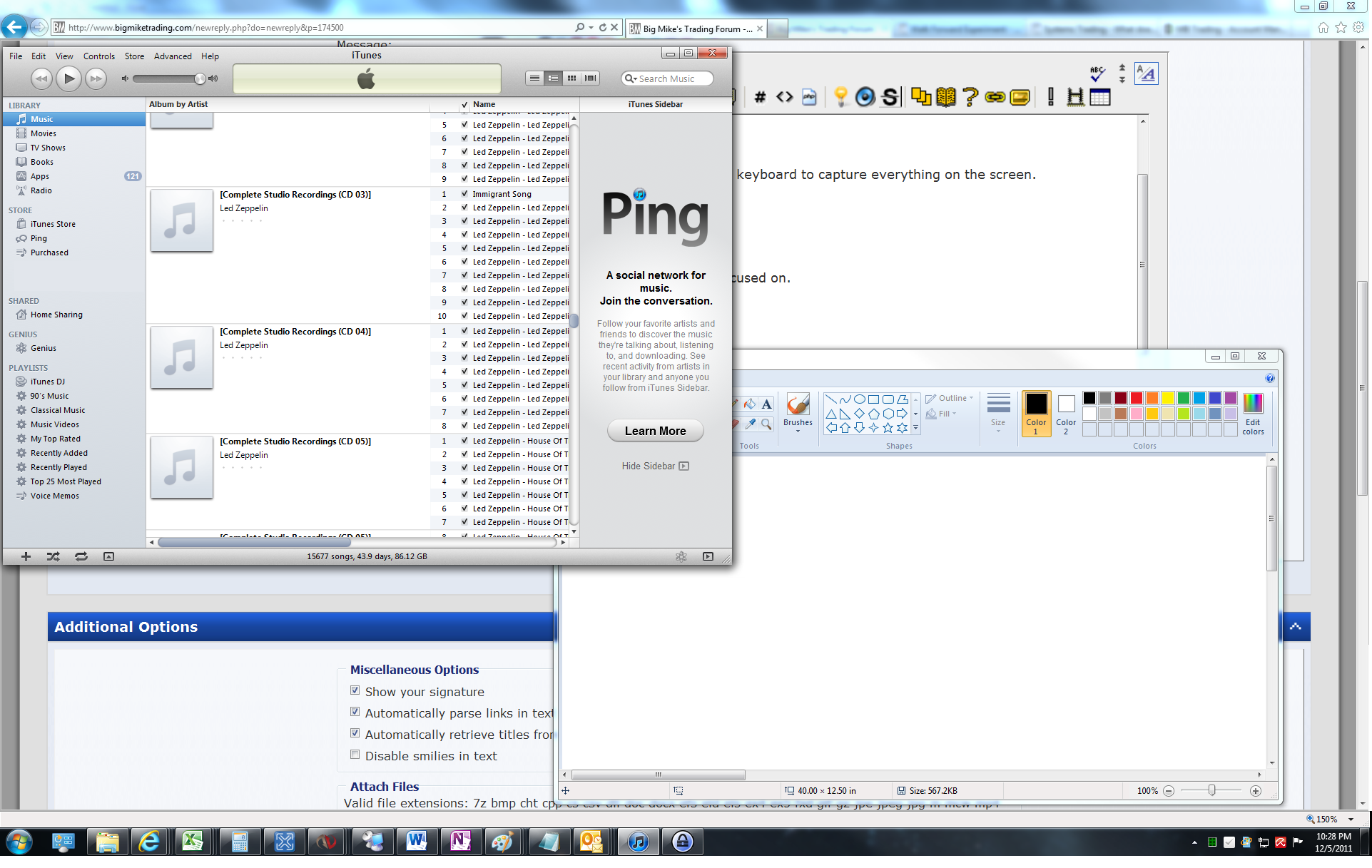Click the yellow book icon in the editor toolbar
Screen dimensions: 1372x868
tap(945, 97)
